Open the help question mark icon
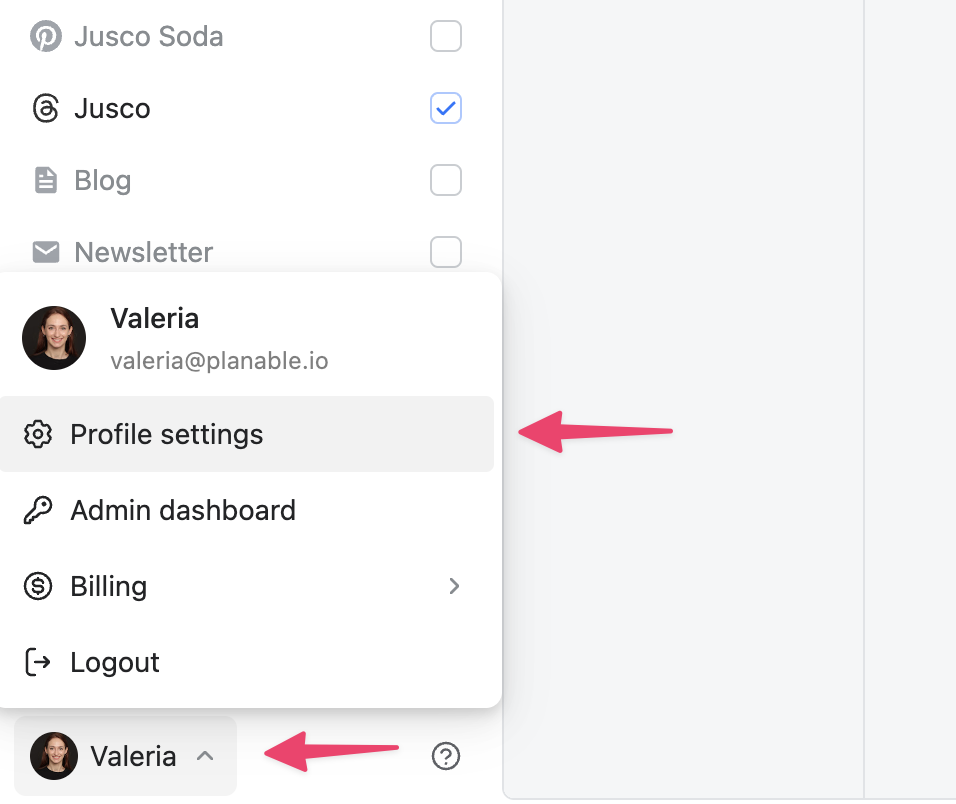 coord(445,756)
